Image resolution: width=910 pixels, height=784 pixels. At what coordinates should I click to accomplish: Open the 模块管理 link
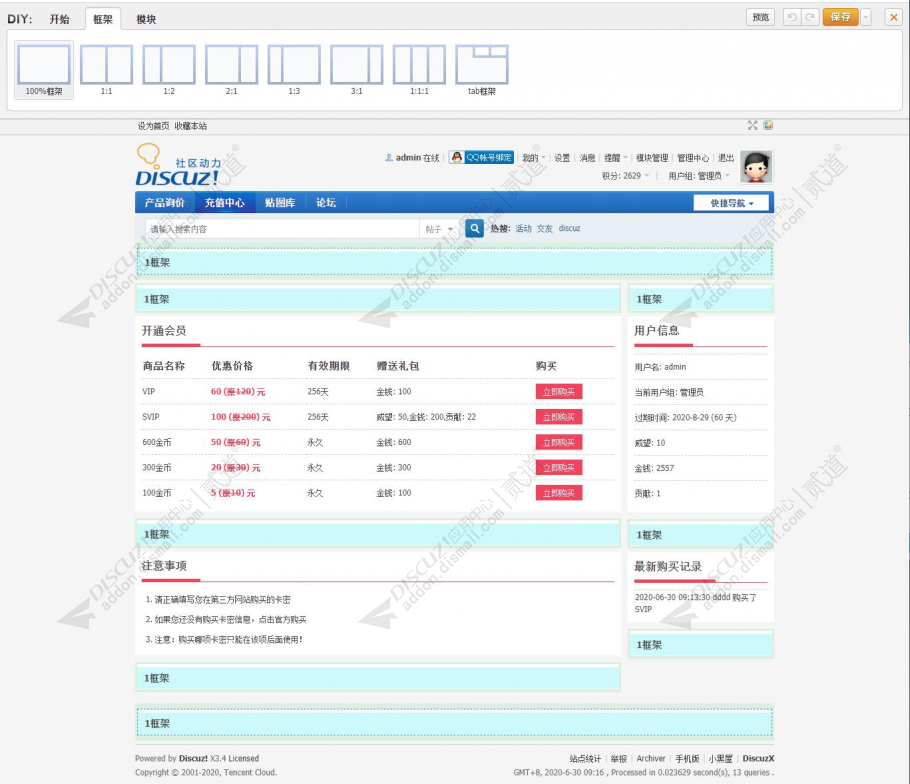point(652,157)
